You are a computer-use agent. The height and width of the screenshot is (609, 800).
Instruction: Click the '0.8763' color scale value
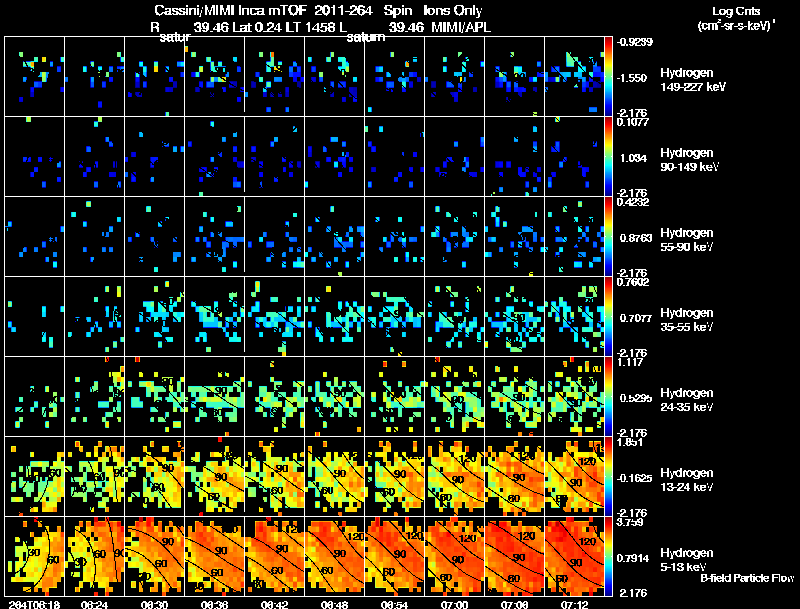coord(635,238)
